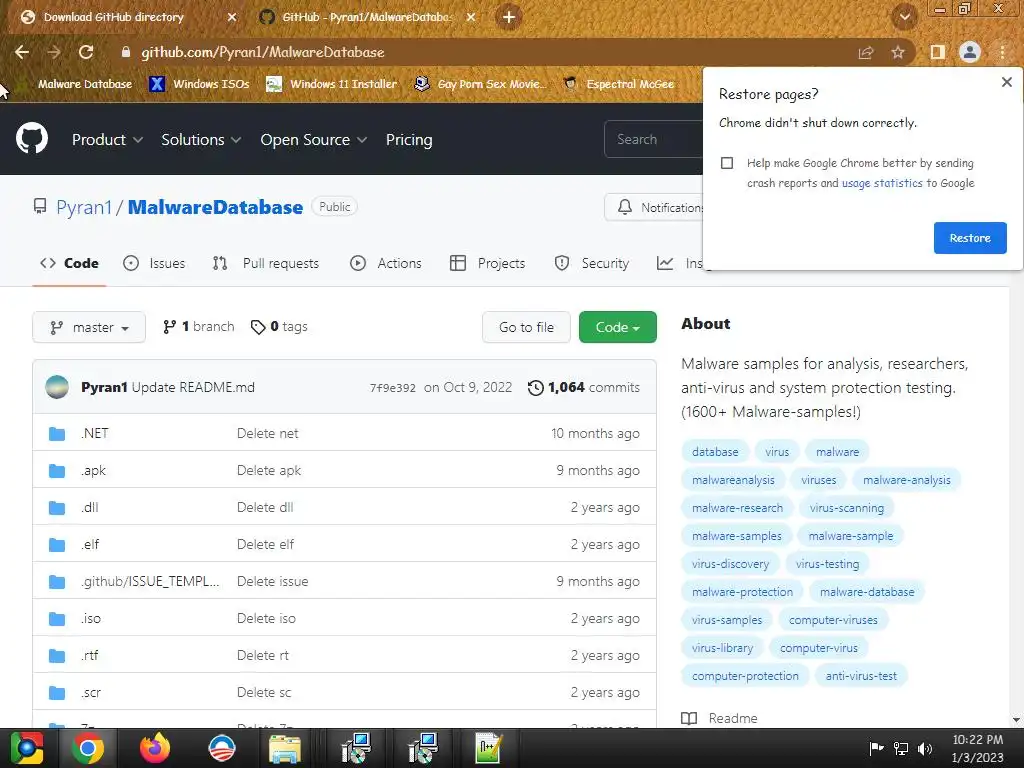Image resolution: width=1024 pixels, height=768 pixels.
Task: Select the anti-virus-test topic tag
Action: [x=861, y=676]
